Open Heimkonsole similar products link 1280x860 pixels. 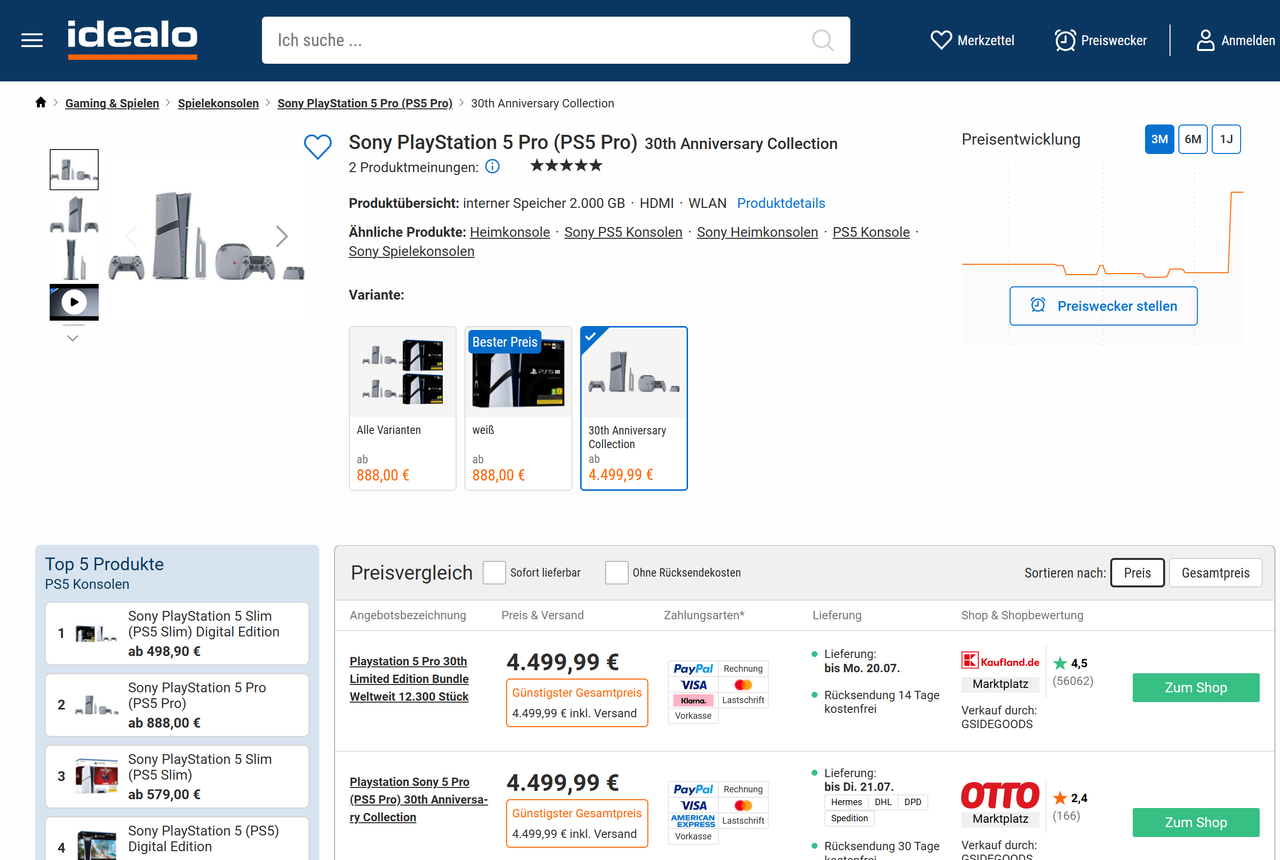[510, 232]
